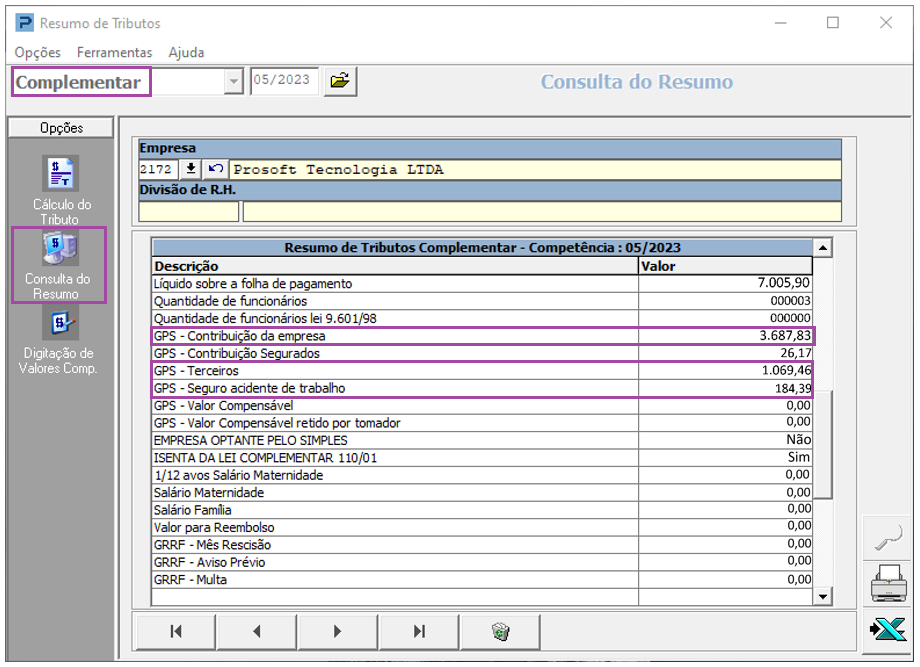Click the value 000003

pyautogui.click(x=790, y=301)
